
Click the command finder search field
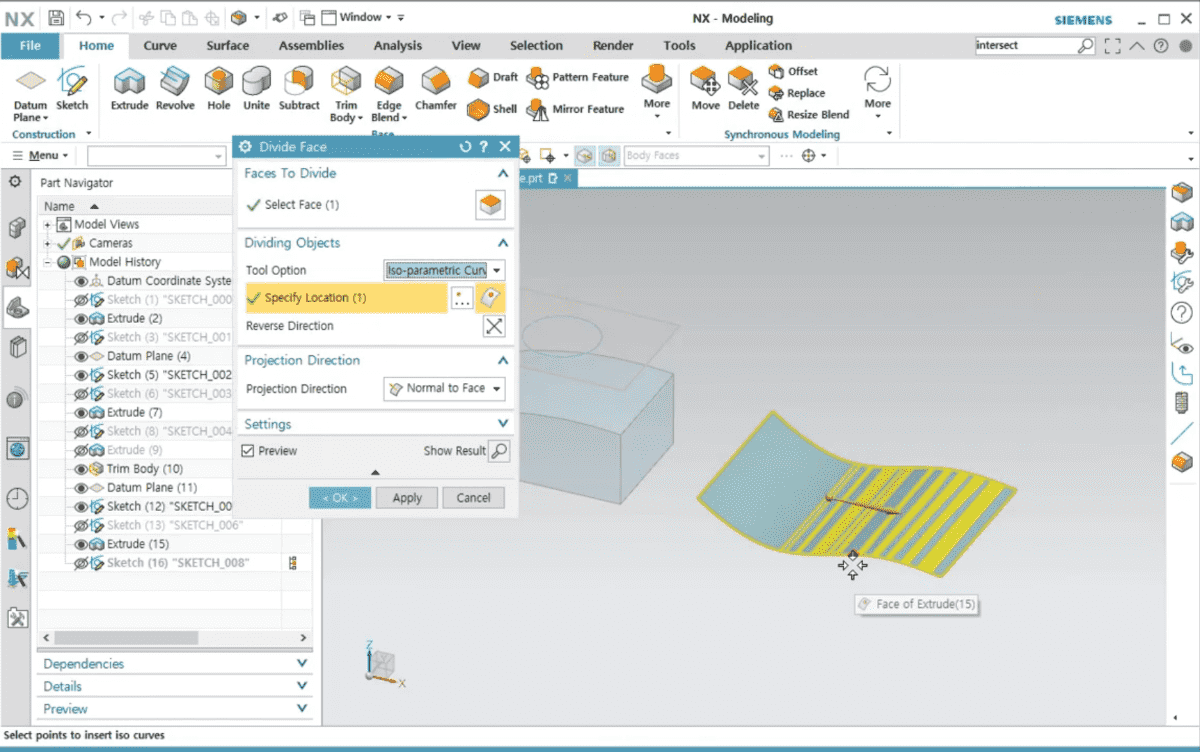click(1027, 46)
